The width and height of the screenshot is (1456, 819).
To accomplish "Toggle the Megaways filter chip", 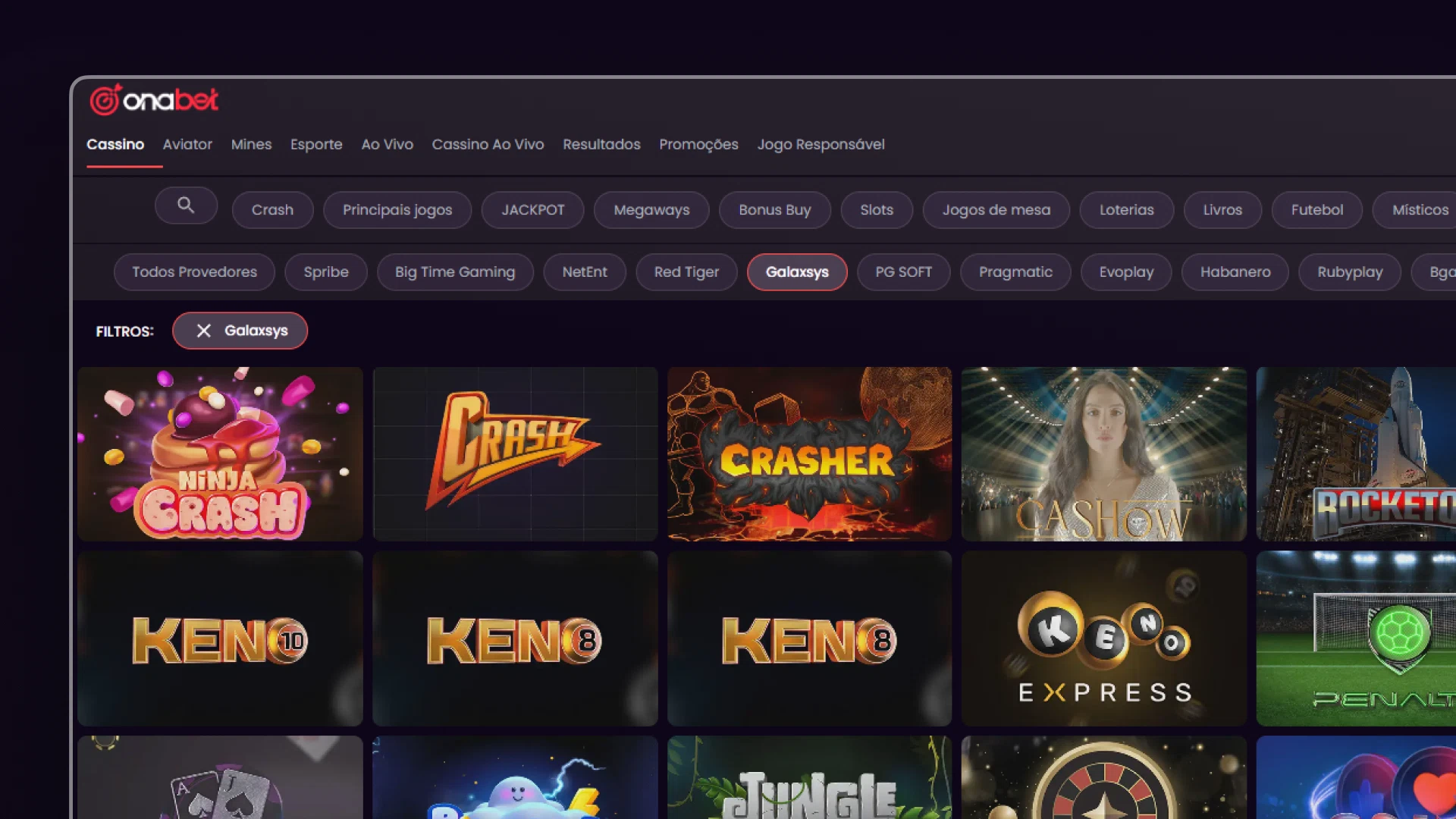I will 651,210.
